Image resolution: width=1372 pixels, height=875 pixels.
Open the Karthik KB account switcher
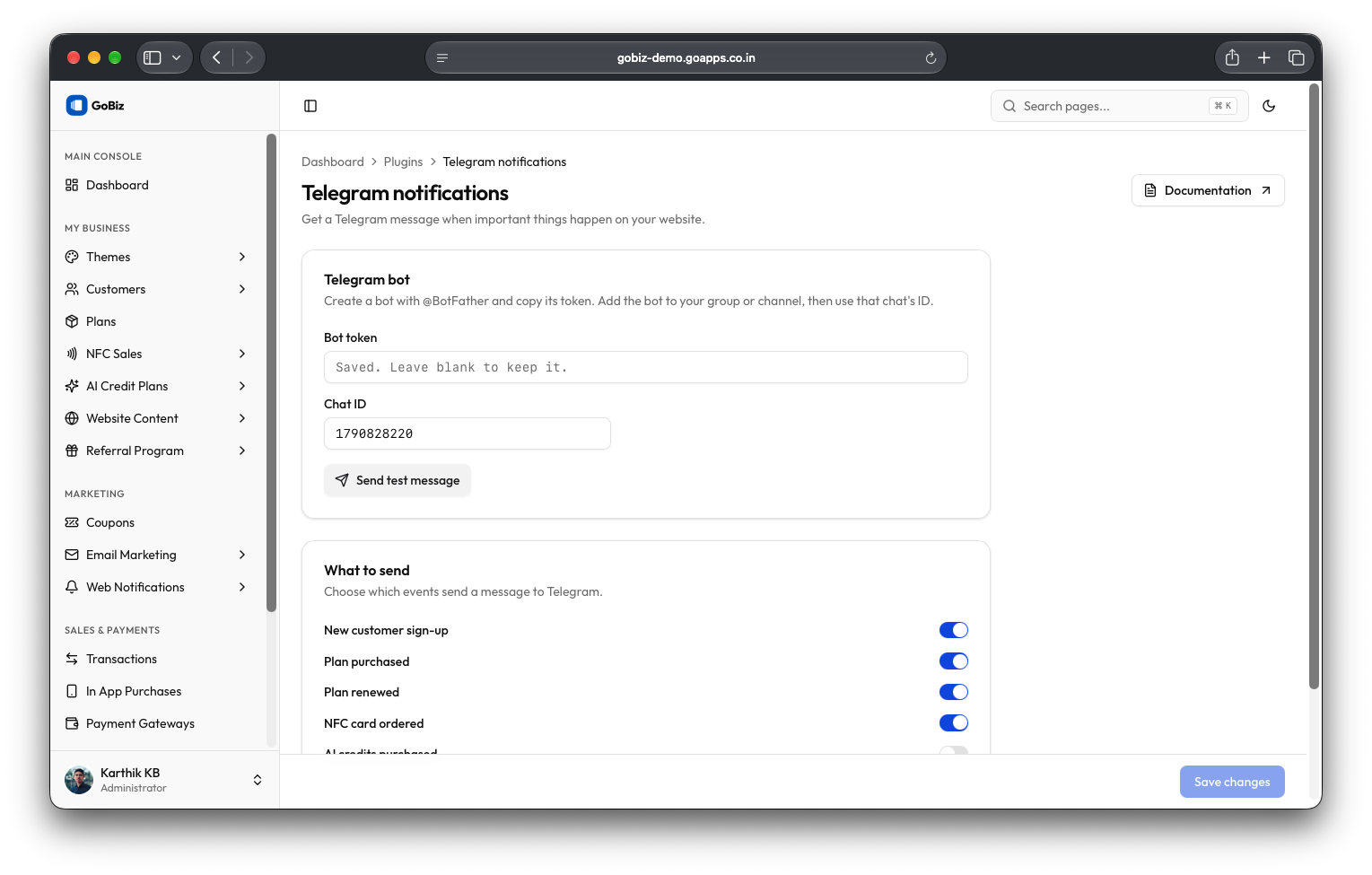point(164,780)
